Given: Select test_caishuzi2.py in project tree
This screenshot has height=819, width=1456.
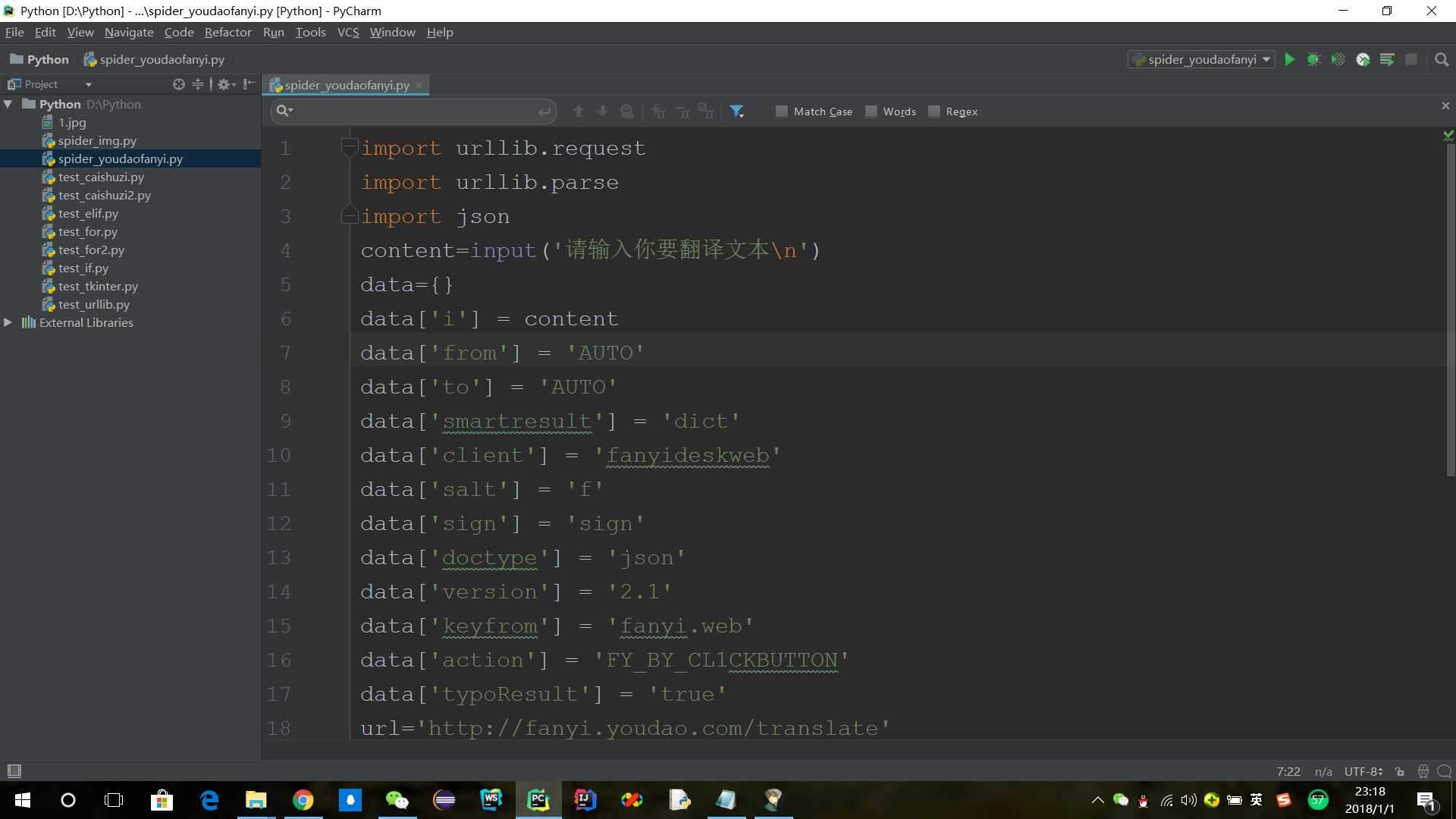Looking at the screenshot, I should [x=105, y=195].
